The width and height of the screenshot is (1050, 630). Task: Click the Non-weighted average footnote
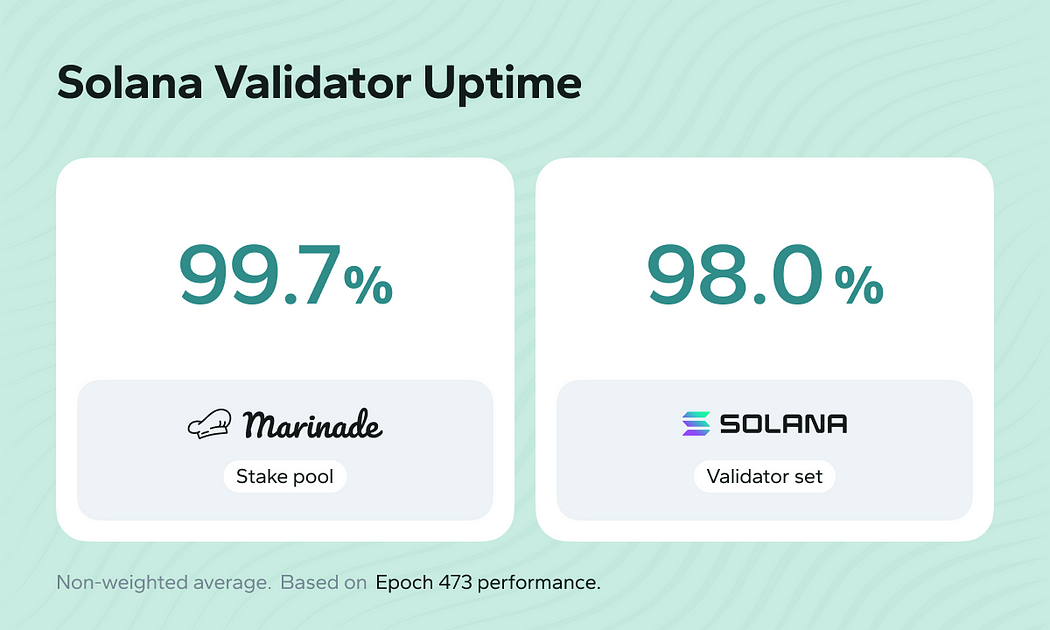(x=163, y=582)
